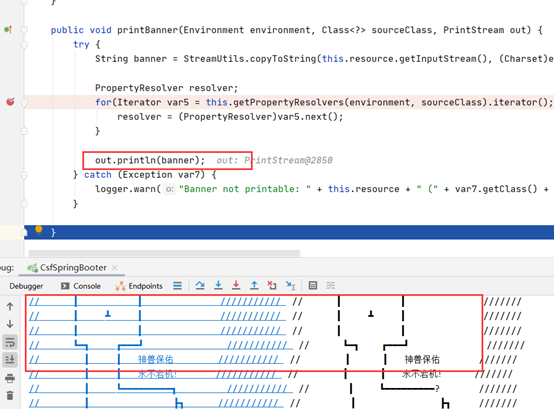Click the 'Banner not printable: ' string
This screenshot has height=409, width=554.
(245, 189)
